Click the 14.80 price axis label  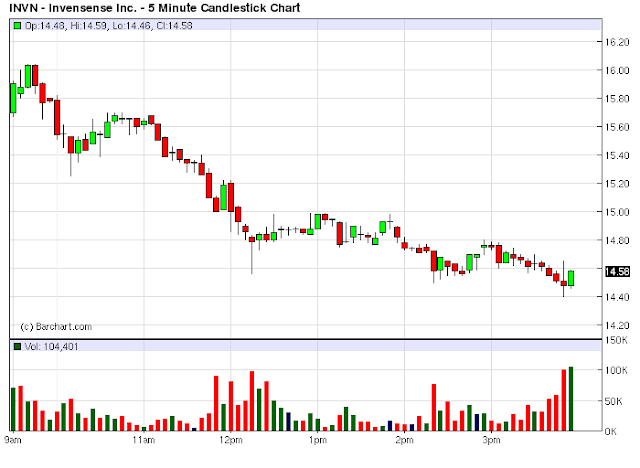617,240
